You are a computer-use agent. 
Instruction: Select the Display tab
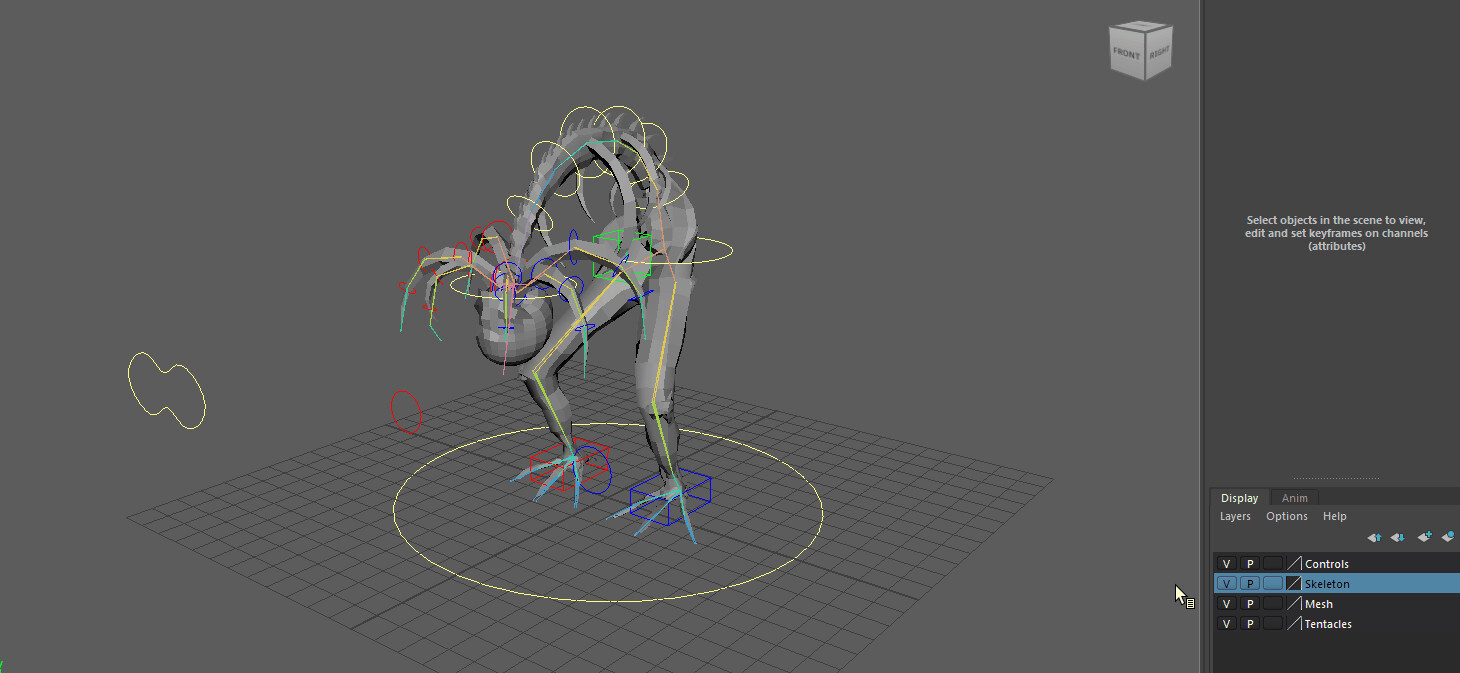pyautogui.click(x=1239, y=497)
